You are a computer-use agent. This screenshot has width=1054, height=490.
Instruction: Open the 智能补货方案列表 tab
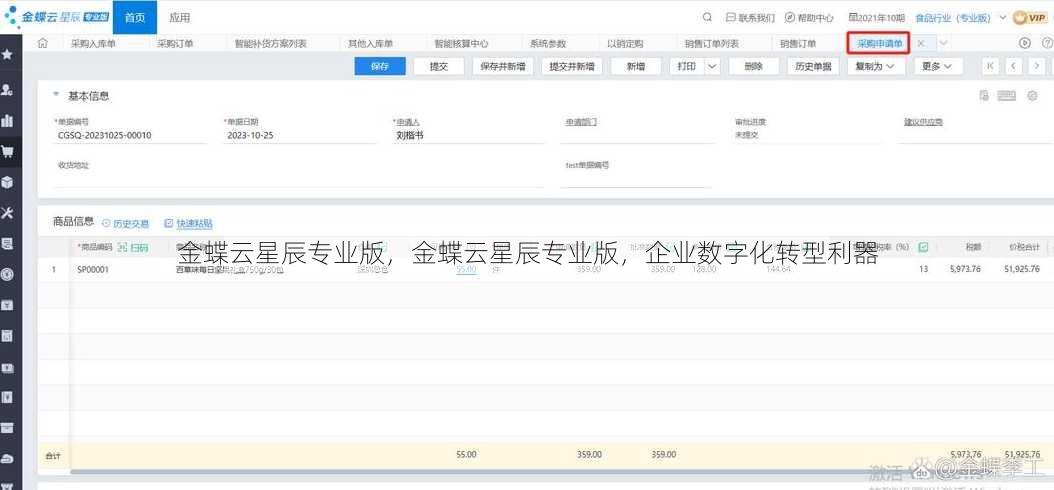pos(270,44)
